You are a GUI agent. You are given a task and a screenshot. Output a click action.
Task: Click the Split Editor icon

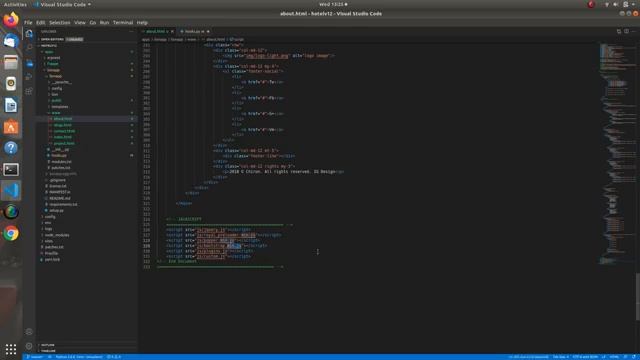pos(627,31)
